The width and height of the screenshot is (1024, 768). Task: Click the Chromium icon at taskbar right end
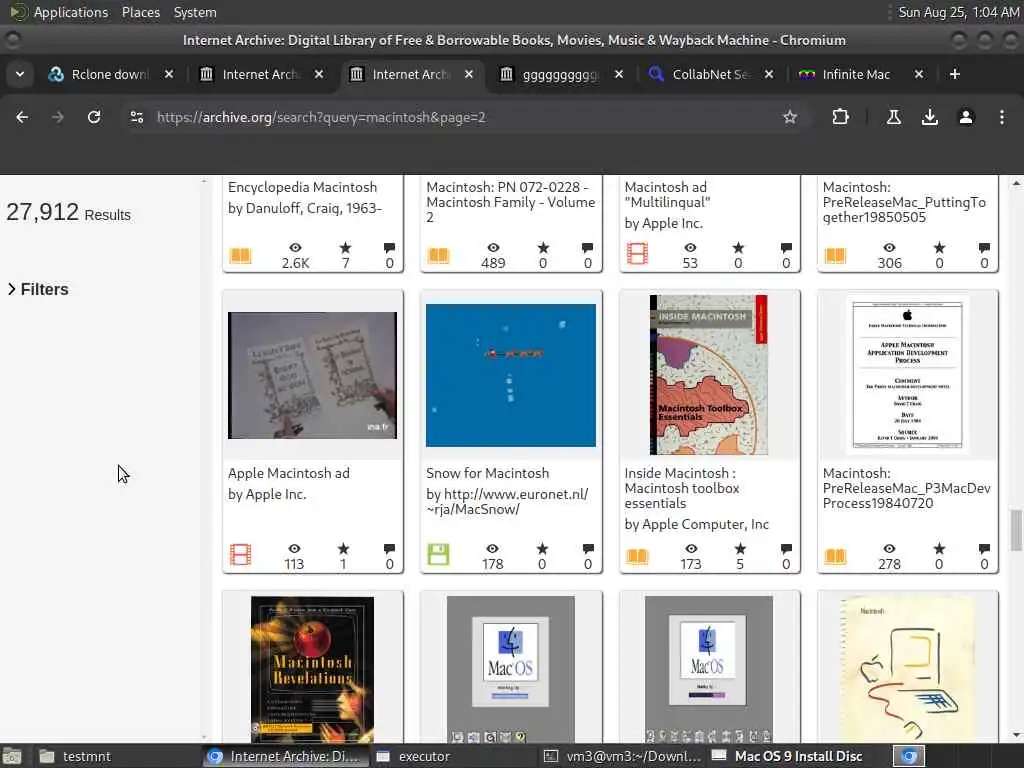(909, 756)
